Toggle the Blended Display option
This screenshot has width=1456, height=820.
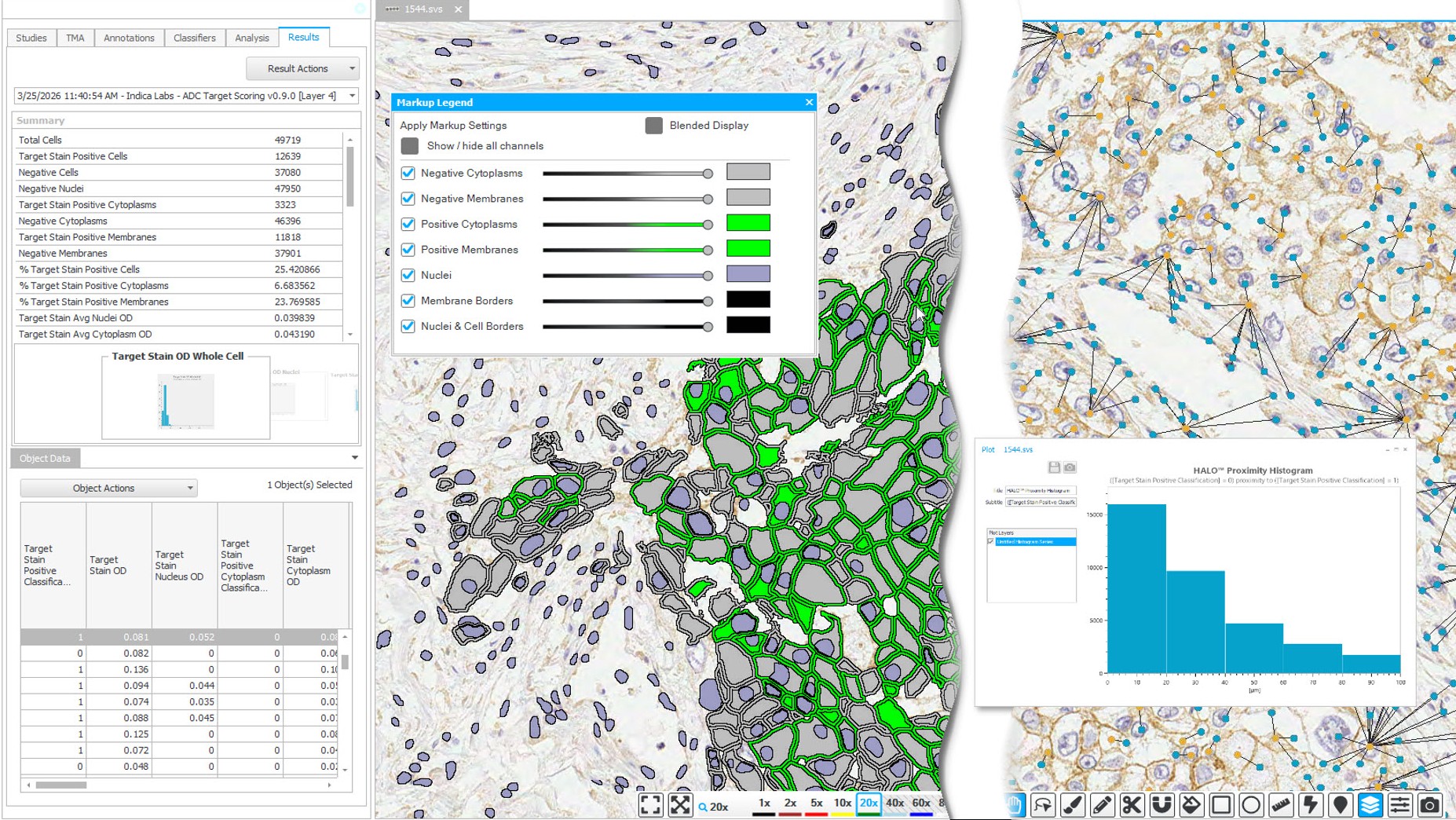pos(653,126)
